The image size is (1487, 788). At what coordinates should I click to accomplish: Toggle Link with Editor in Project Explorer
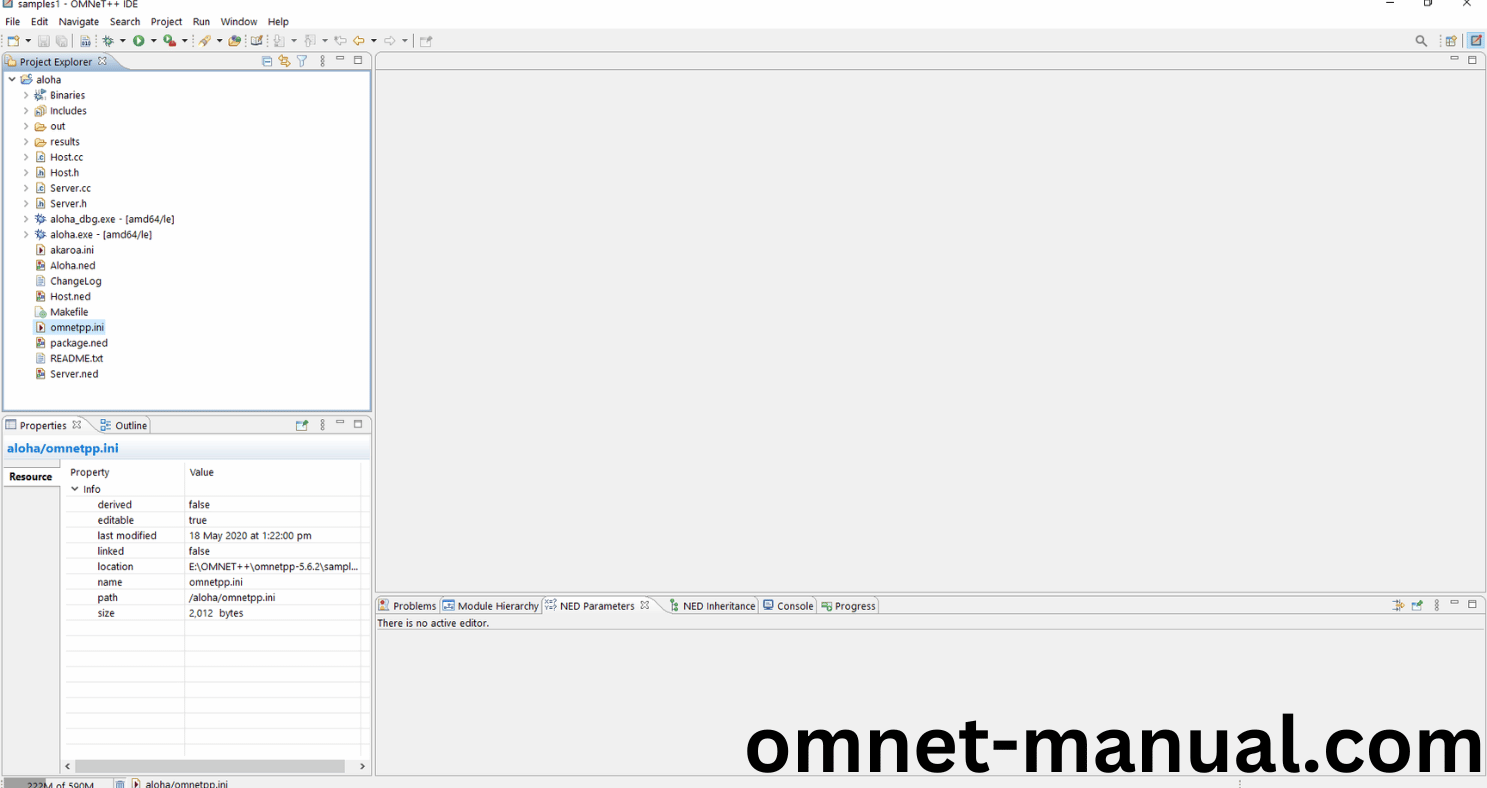click(x=284, y=61)
